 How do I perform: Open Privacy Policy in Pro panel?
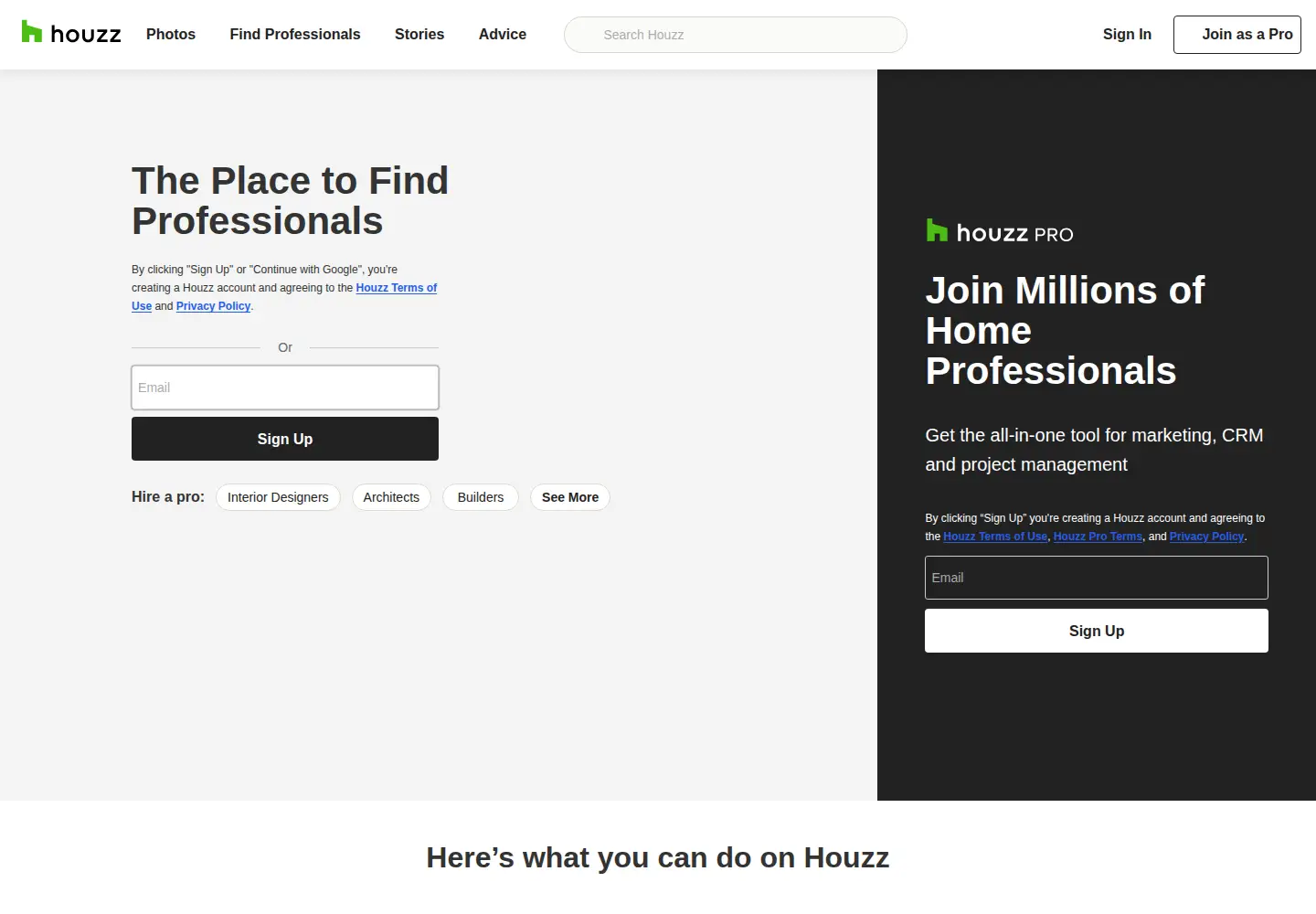click(x=1206, y=537)
